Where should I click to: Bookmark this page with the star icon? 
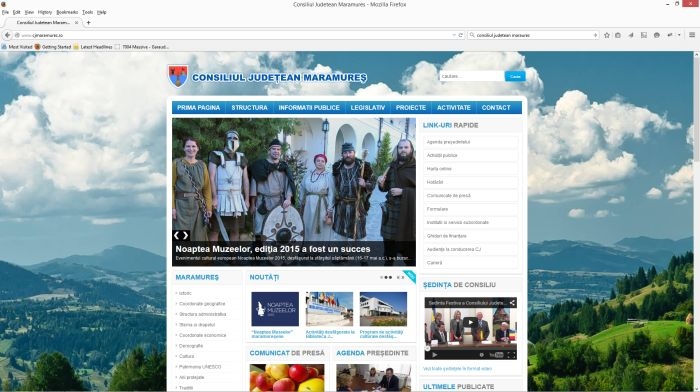(607, 35)
